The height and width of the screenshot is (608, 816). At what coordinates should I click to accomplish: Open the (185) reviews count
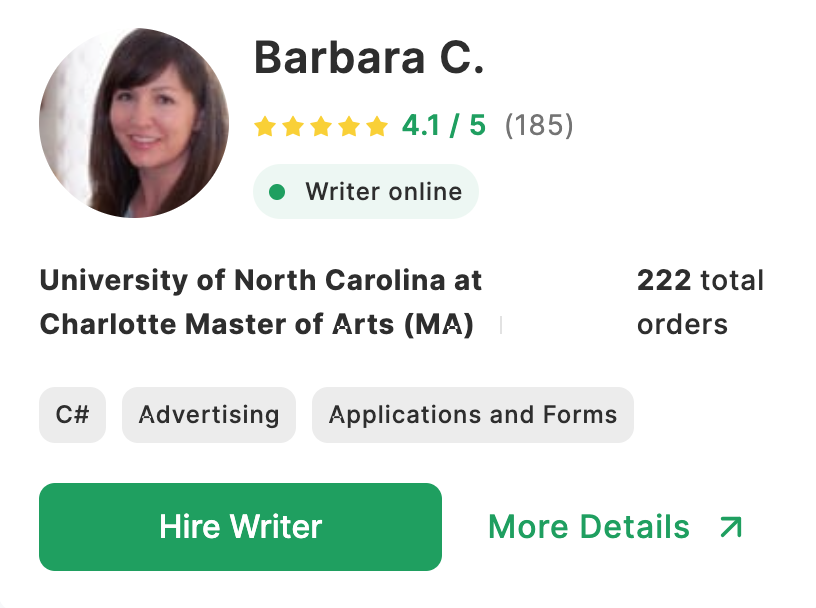[x=539, y=126]
